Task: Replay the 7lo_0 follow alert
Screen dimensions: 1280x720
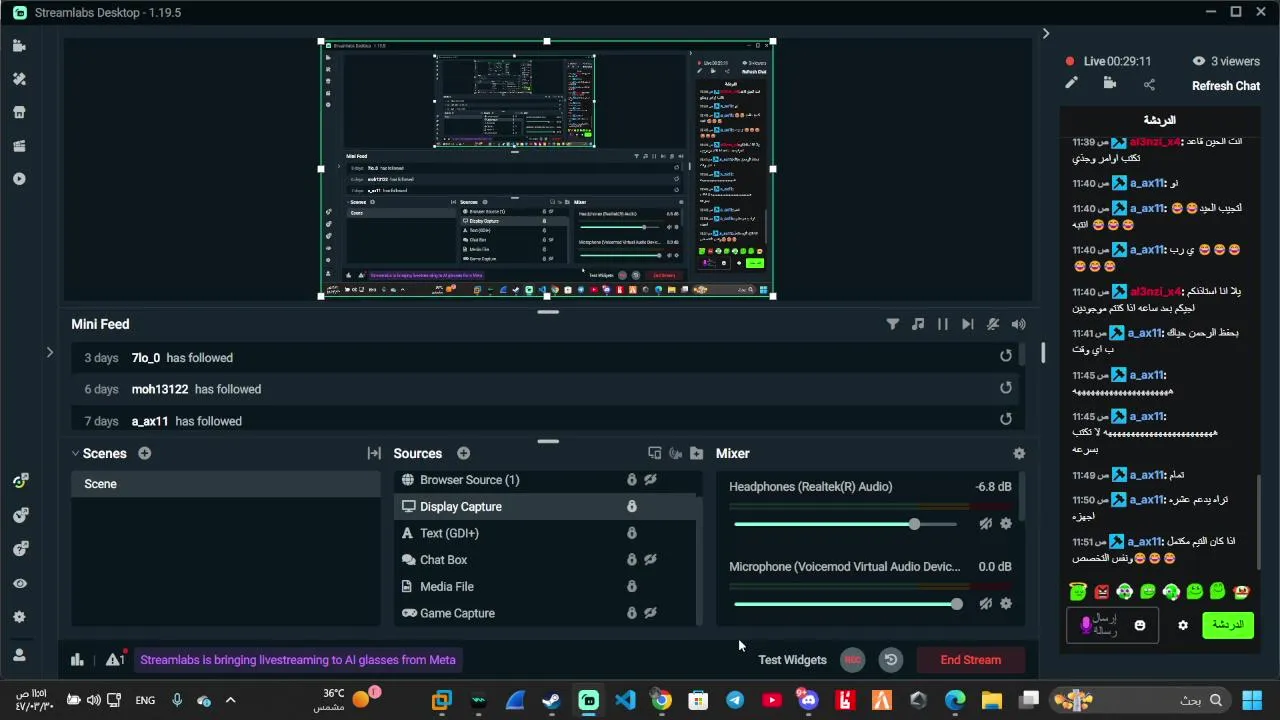Action: [x=1006, y=356]
